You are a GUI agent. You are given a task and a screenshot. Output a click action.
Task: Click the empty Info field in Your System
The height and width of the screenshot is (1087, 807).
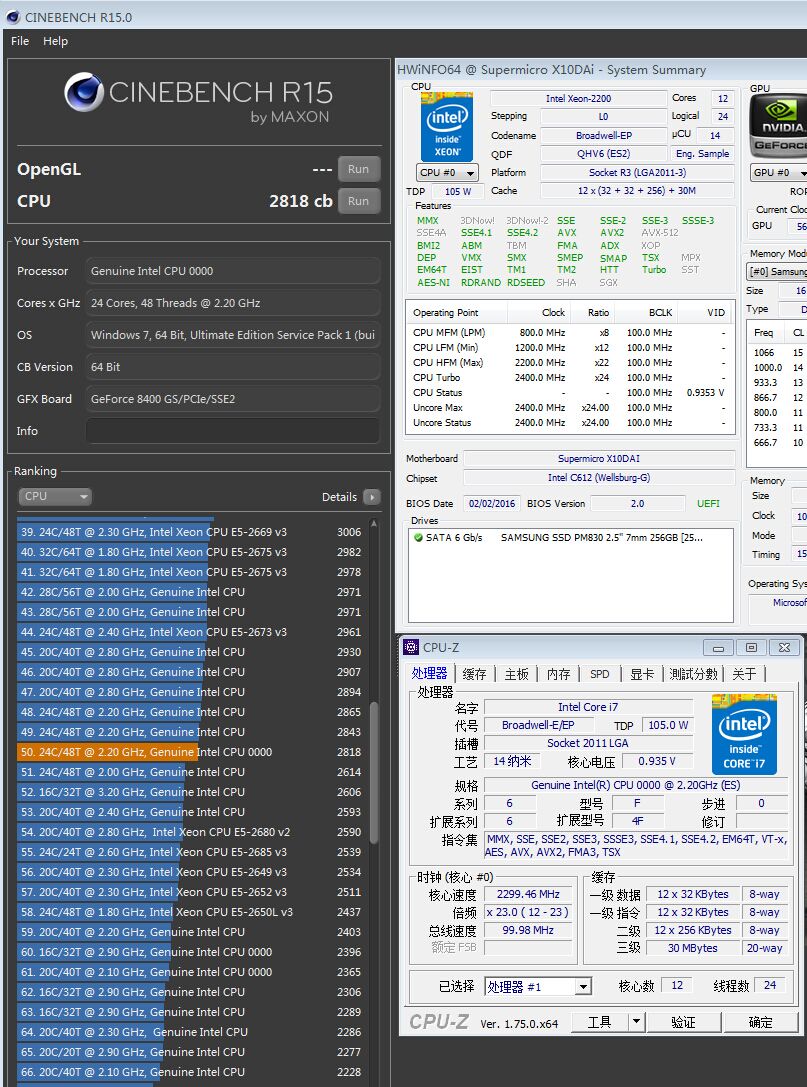click(x=232, y=431)
